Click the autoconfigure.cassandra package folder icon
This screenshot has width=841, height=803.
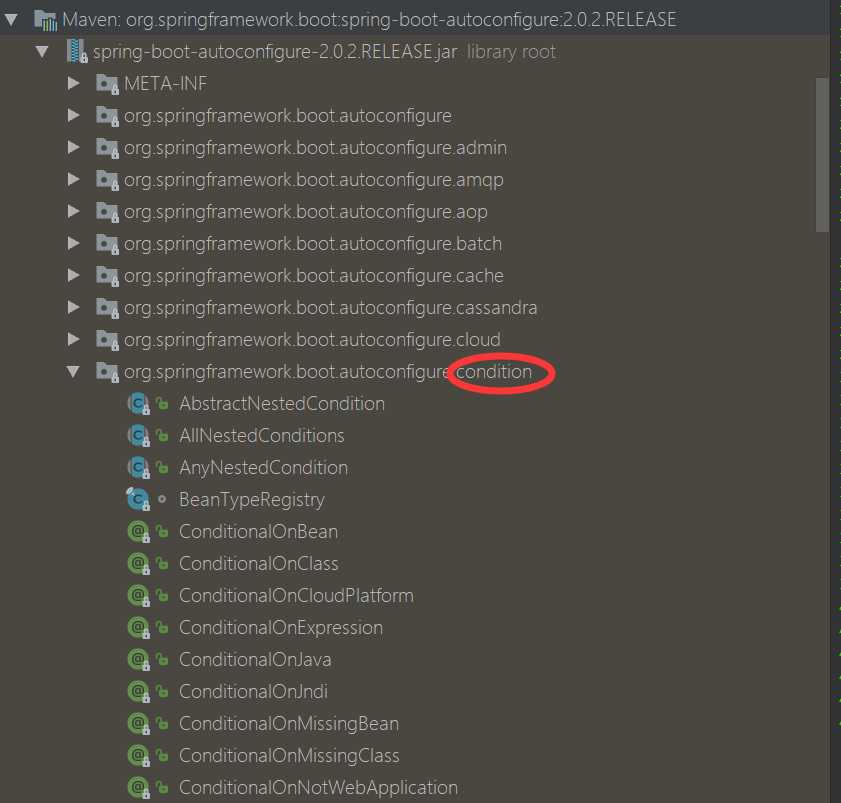coord(107,308)
